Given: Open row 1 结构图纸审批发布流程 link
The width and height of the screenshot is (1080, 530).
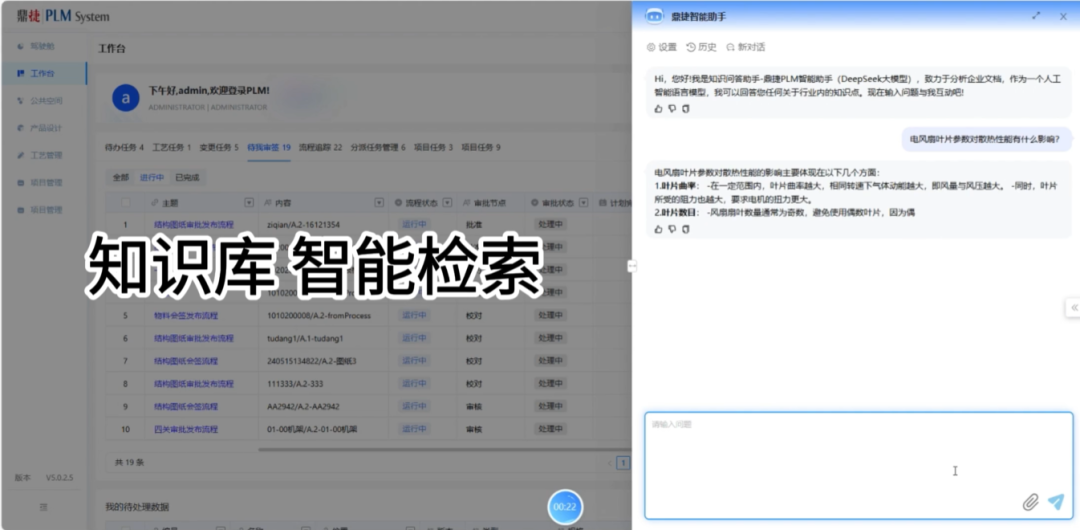Looking at the screenshot, I should pyautogui.click(x=194, y=225).
